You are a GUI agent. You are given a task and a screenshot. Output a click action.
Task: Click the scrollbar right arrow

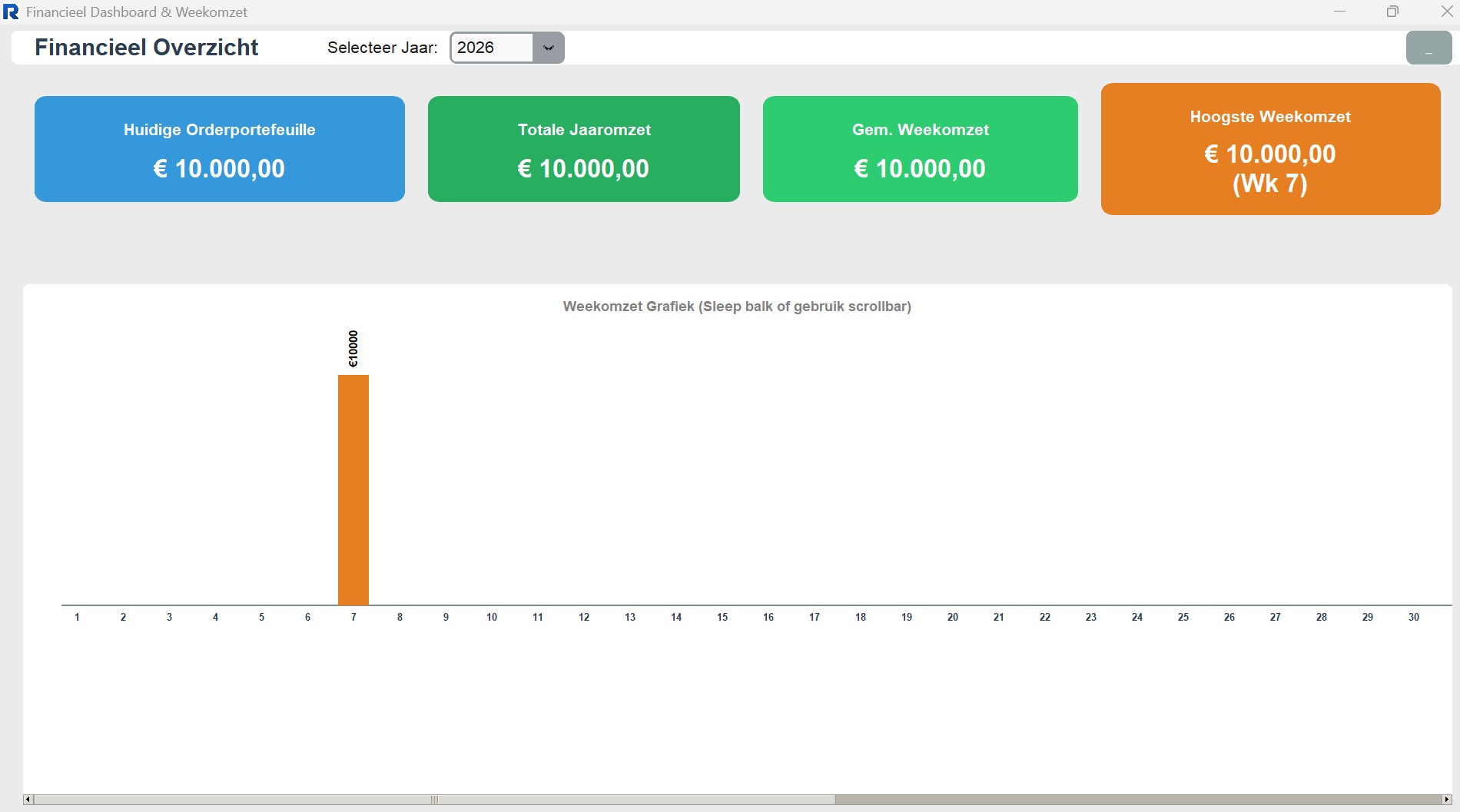(1446, 800)
